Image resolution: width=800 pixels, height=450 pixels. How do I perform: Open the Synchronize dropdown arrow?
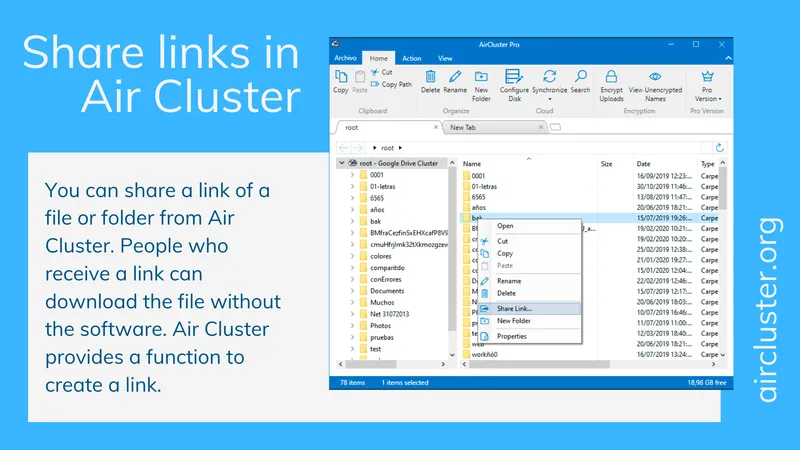tap(549, 99)
